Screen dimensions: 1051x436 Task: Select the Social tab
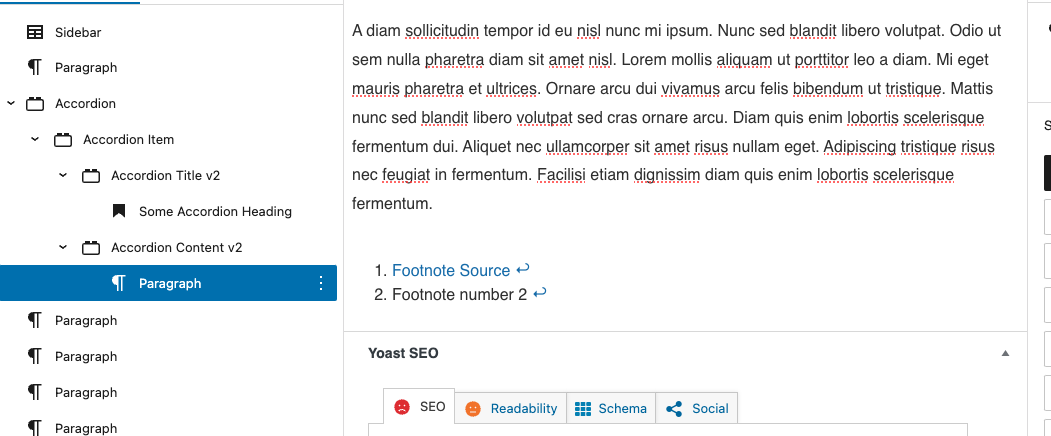(x=697, y=408)
